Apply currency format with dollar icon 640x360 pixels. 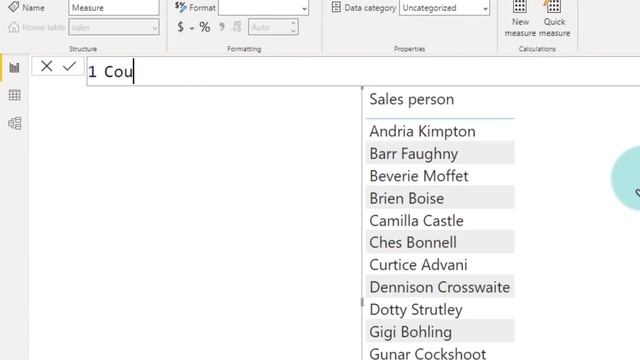tap(180, 27)
